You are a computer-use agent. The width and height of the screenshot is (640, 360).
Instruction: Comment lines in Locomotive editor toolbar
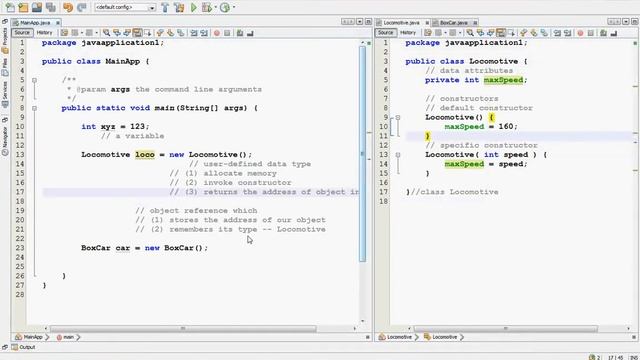(603, 33)
